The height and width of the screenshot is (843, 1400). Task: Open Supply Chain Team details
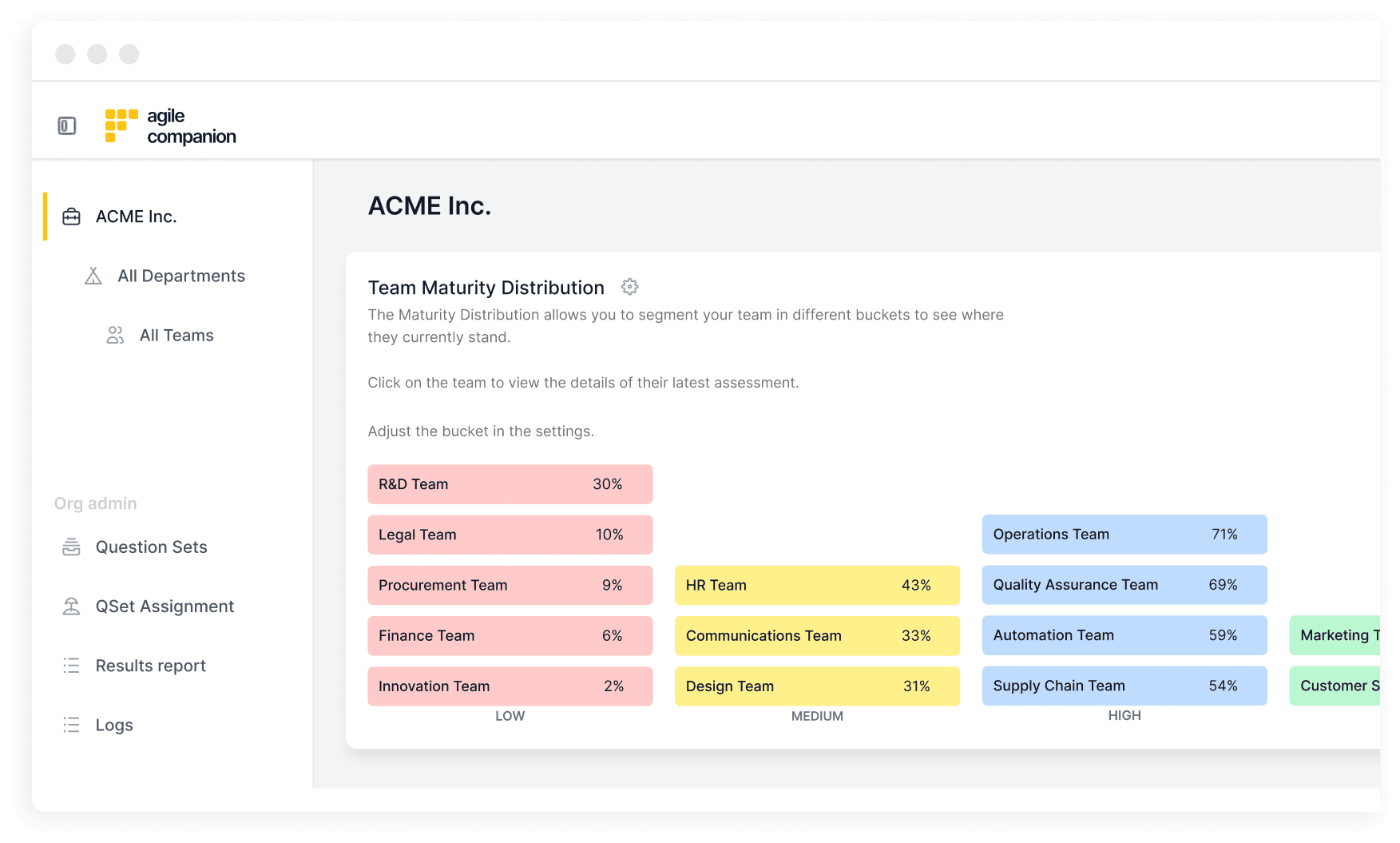coord(1124,686)
